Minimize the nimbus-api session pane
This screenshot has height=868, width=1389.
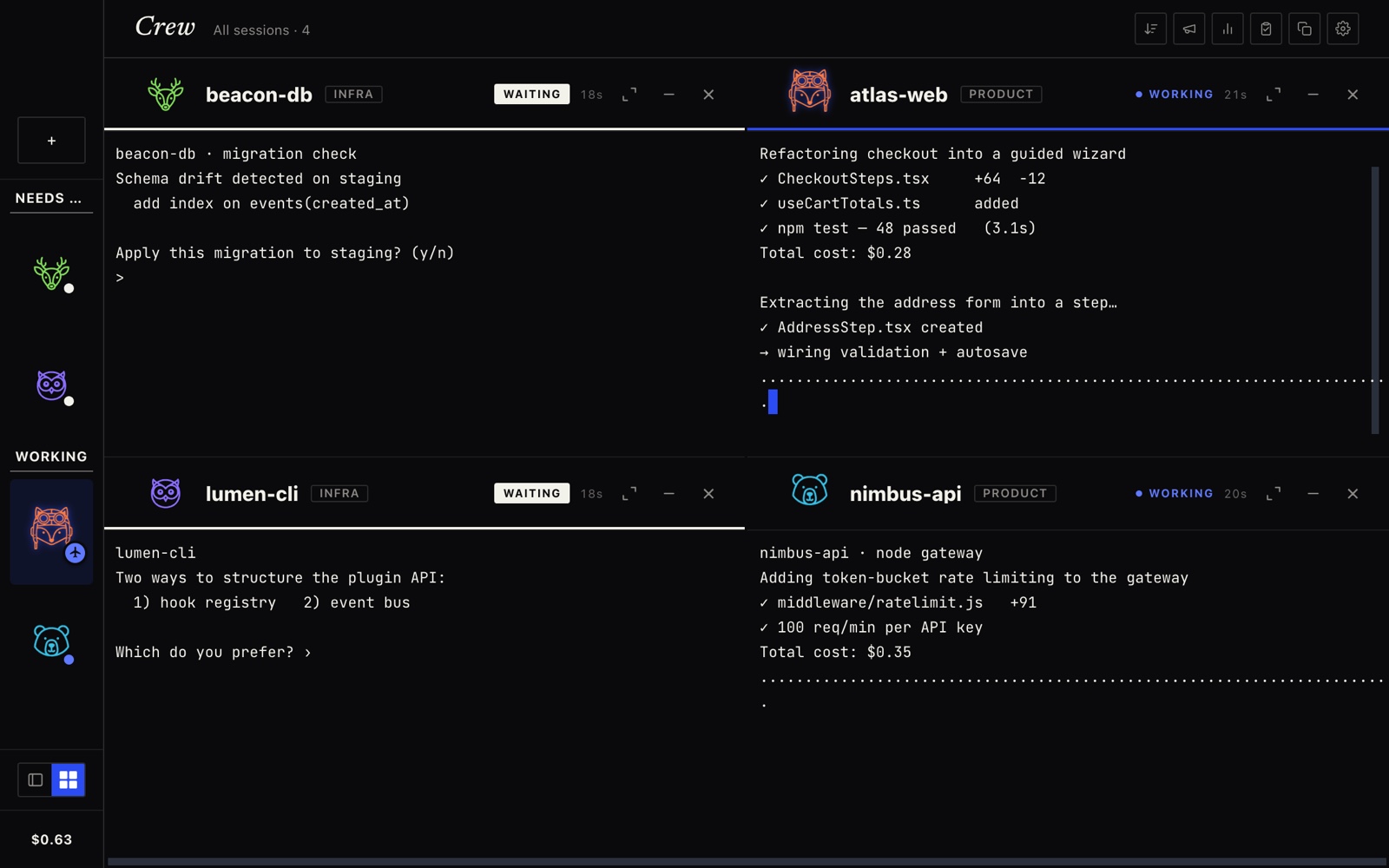[x=1313, y=493]
